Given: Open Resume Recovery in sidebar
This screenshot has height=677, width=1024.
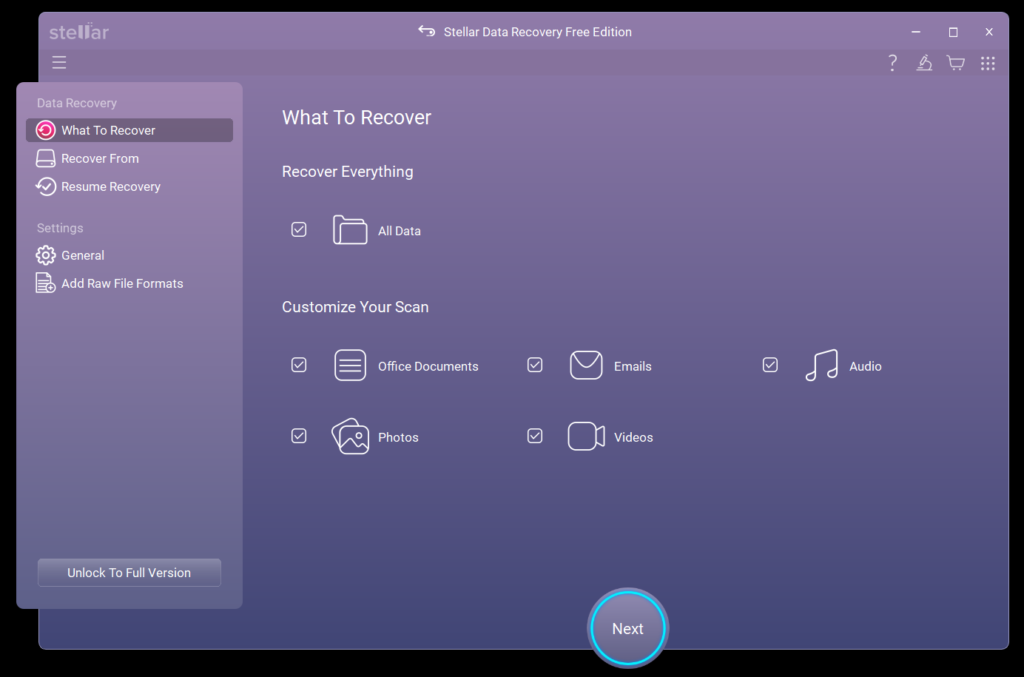Looking at the screenshot, I should point(110,187).
